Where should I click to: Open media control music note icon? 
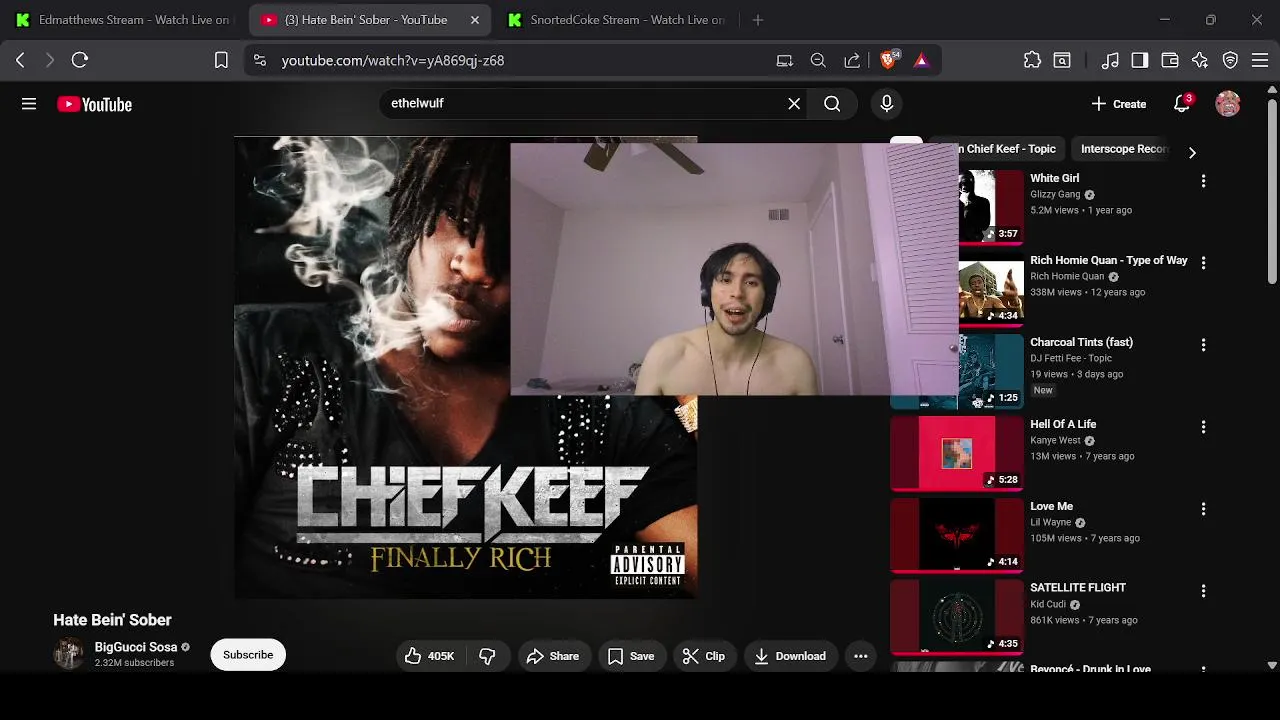pos(1110,60)
